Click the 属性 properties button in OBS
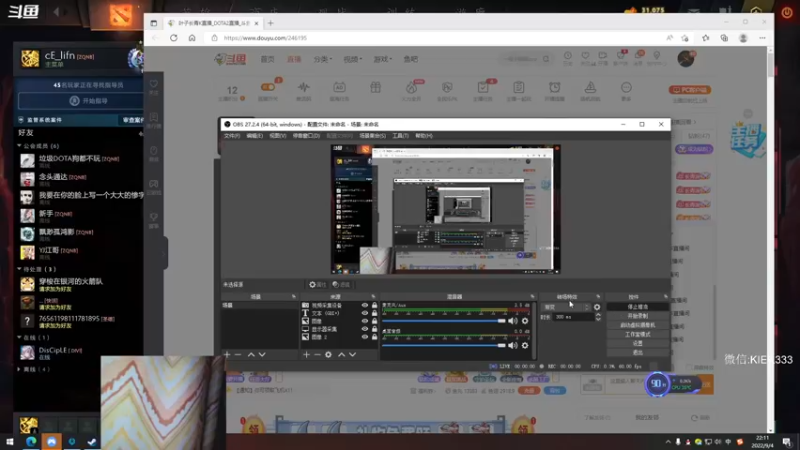Viewport: 800px width, 450px height. [317, 285]
